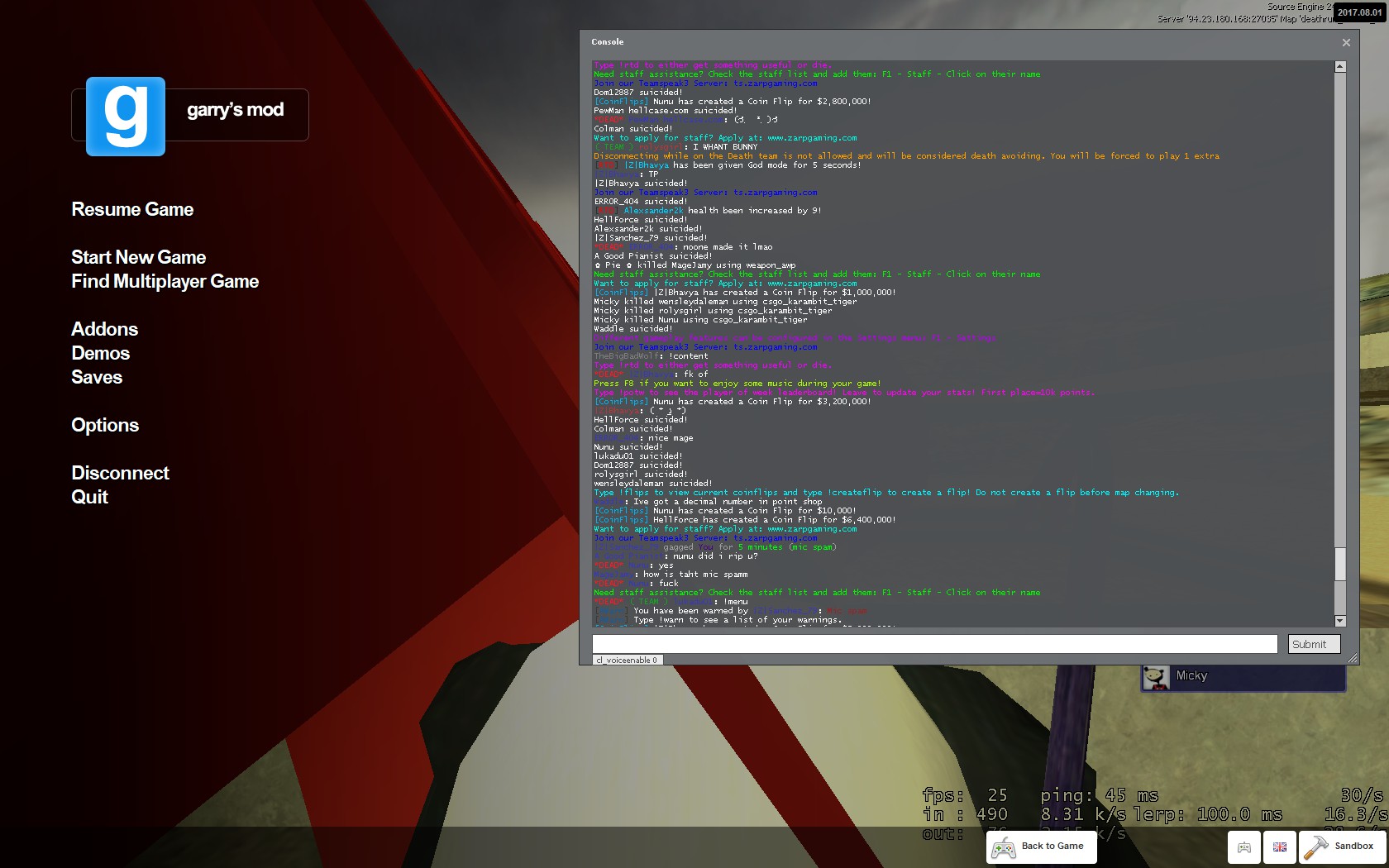Click the console scrollbar down arrow
The width and height of the screenshot is (1389, 868).
(1340, 621)
